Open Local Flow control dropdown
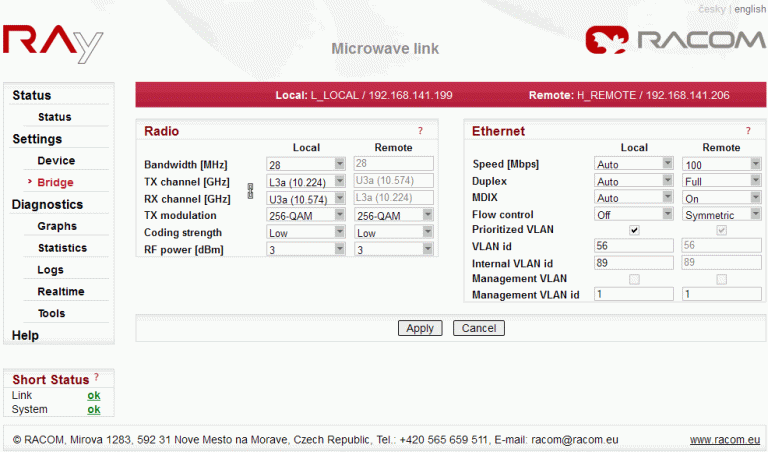 [x=634, y=214]
